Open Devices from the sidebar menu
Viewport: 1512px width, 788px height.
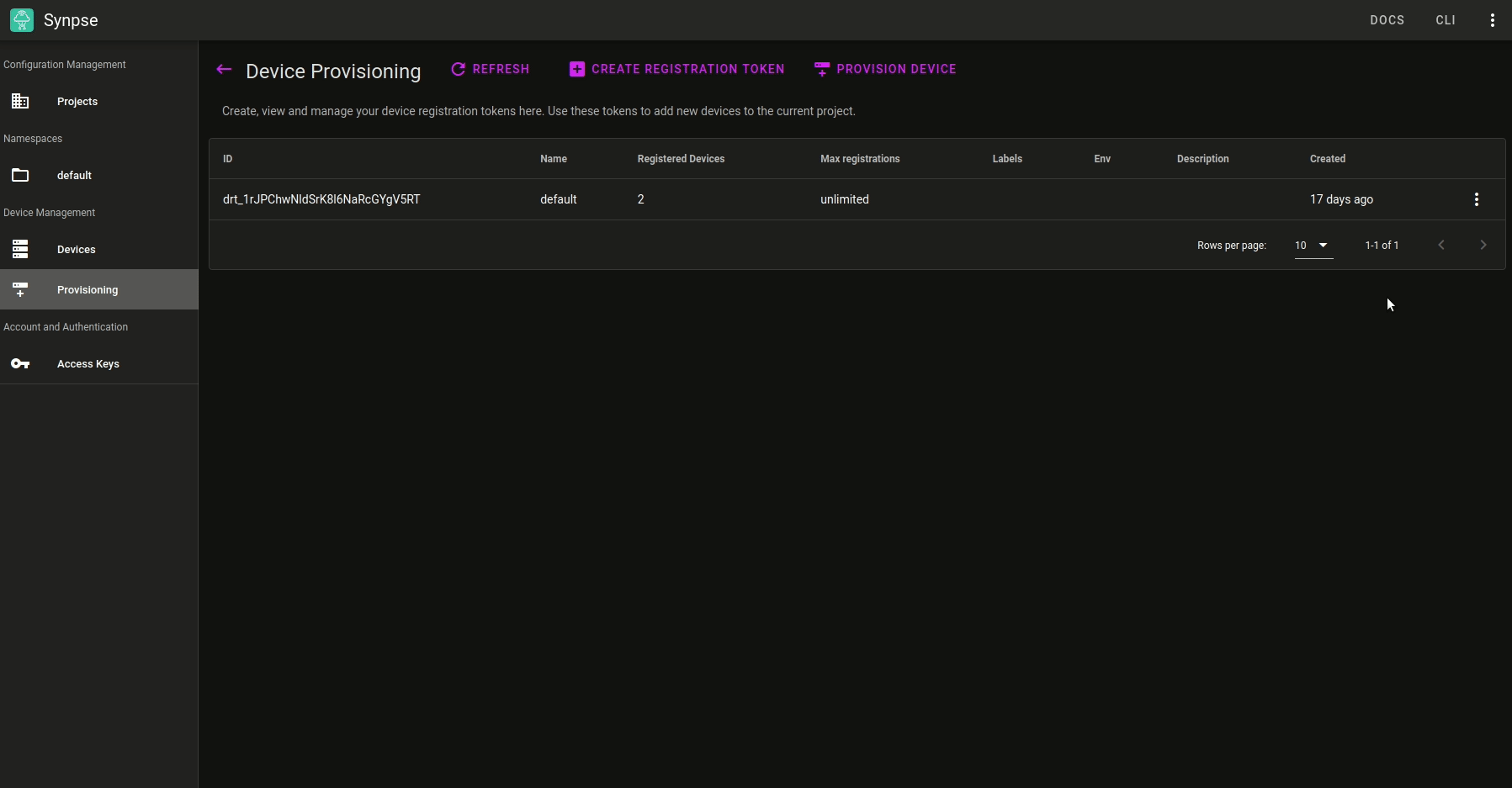click(76, 250)
